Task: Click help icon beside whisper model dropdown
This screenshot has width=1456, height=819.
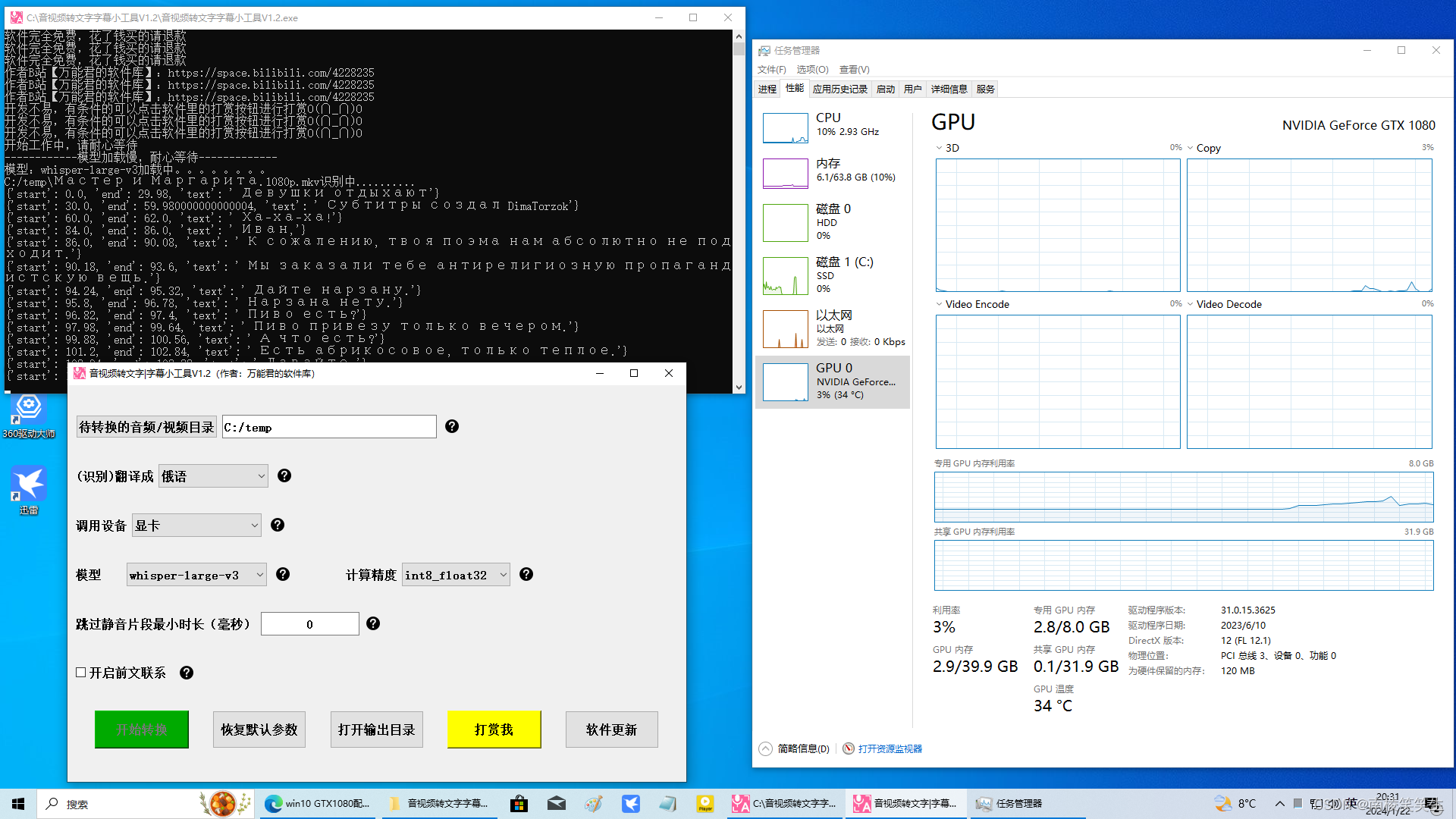Action: 283,574
